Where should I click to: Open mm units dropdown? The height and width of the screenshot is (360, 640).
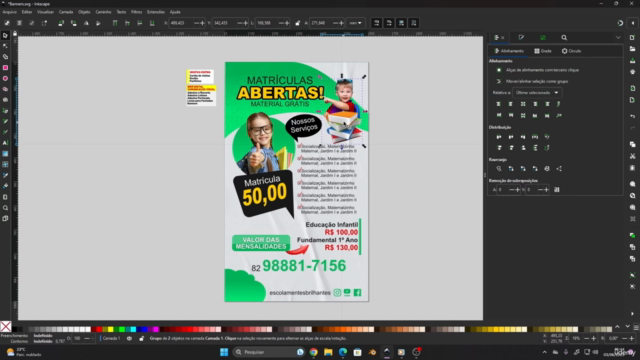click(355, 23)
